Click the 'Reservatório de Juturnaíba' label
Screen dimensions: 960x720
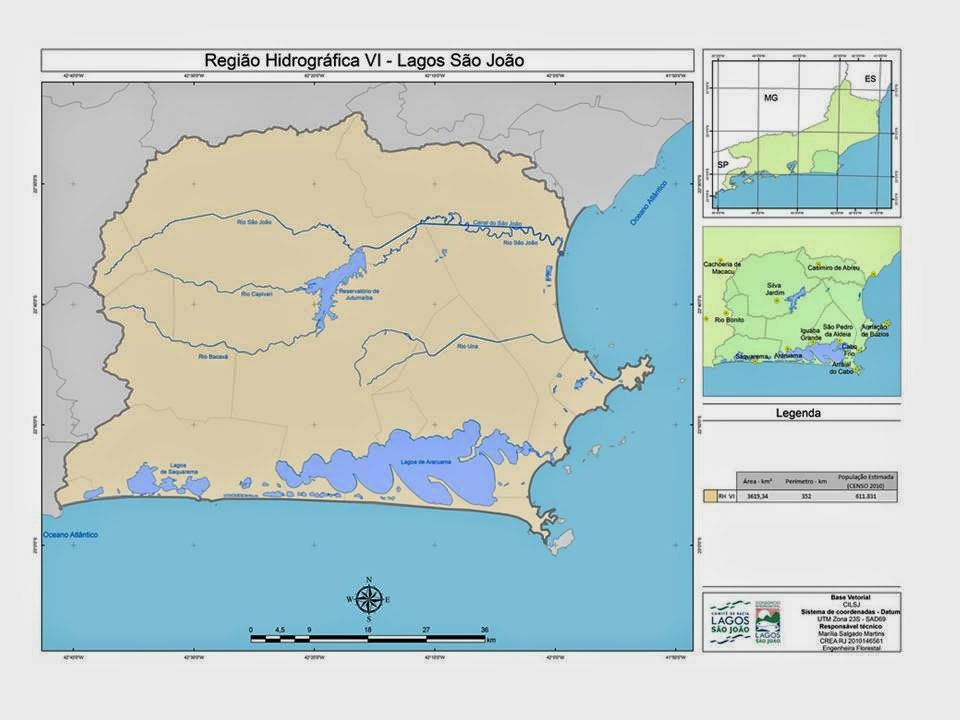point(359,294)
